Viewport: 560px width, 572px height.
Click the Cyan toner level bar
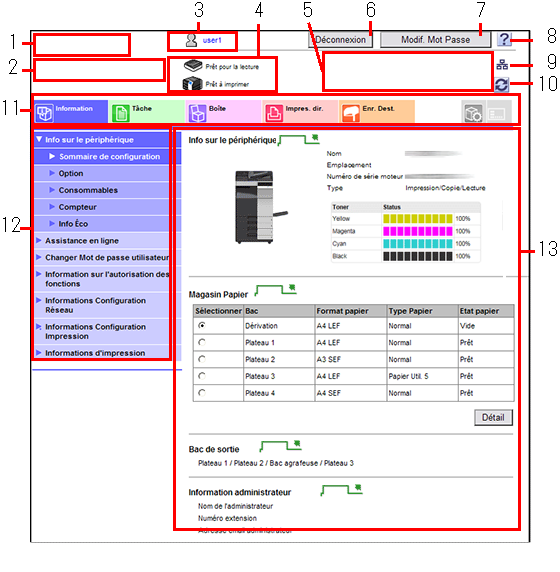tap(417, 243)
